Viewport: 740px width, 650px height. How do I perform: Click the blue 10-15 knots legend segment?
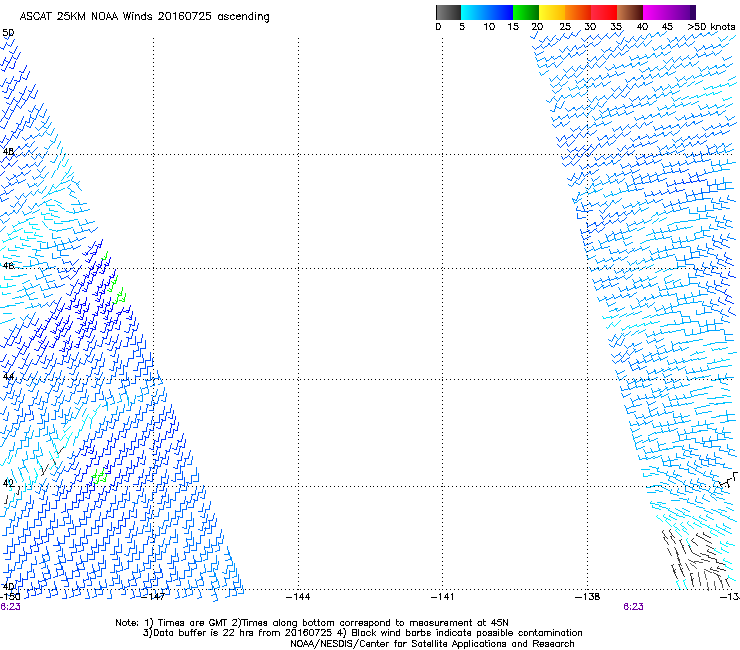[500, 12]
